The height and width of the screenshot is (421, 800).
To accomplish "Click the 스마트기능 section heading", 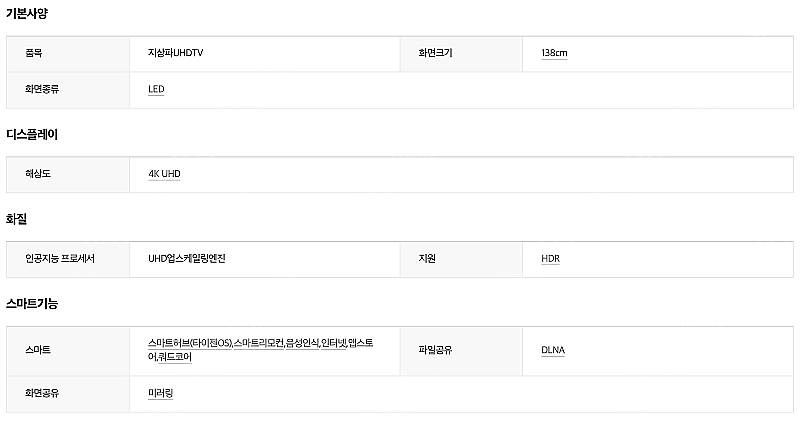I will click(x=32, y=304).
